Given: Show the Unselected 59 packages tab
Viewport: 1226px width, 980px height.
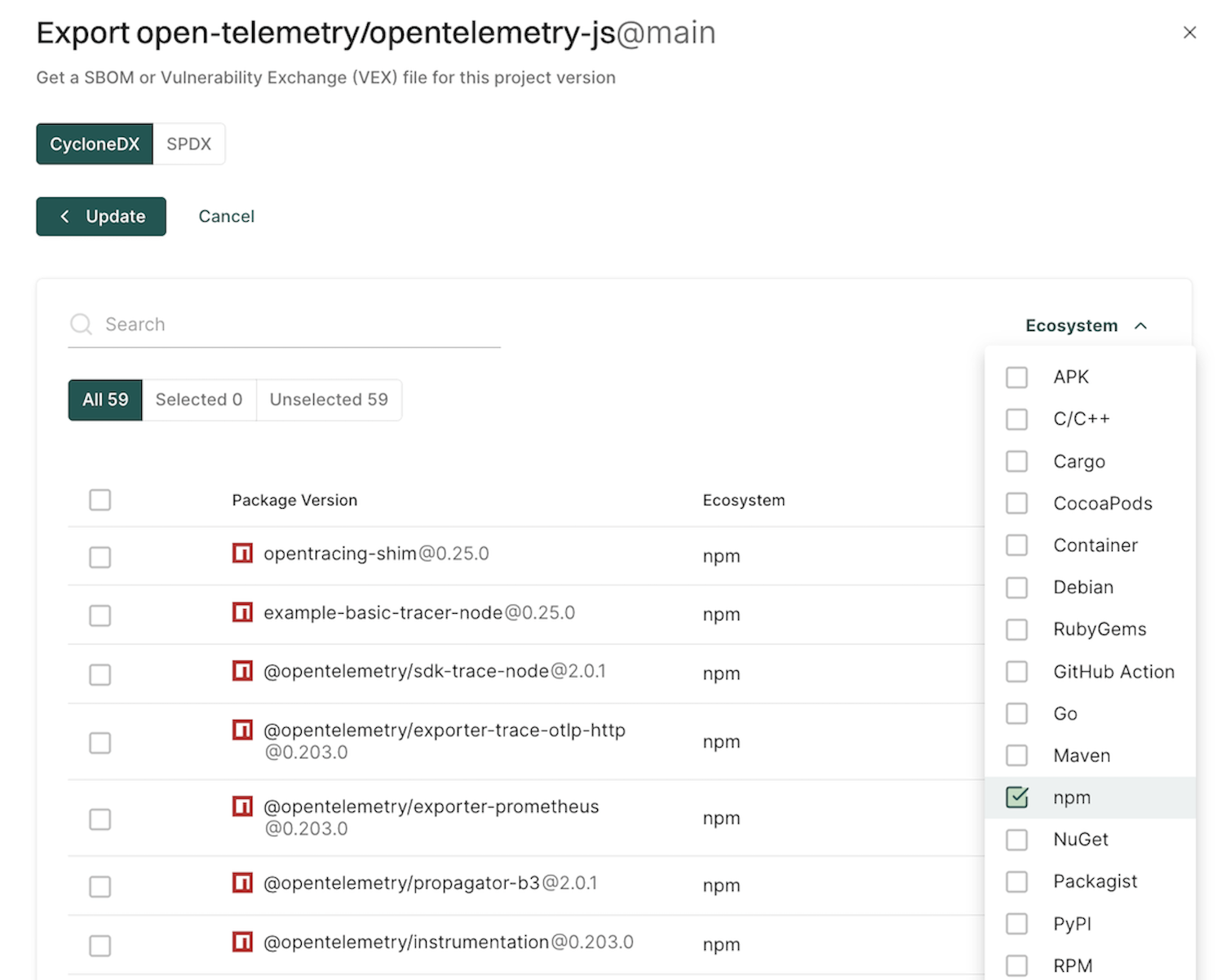Looking at the screenshot, I should click(329, 400).
